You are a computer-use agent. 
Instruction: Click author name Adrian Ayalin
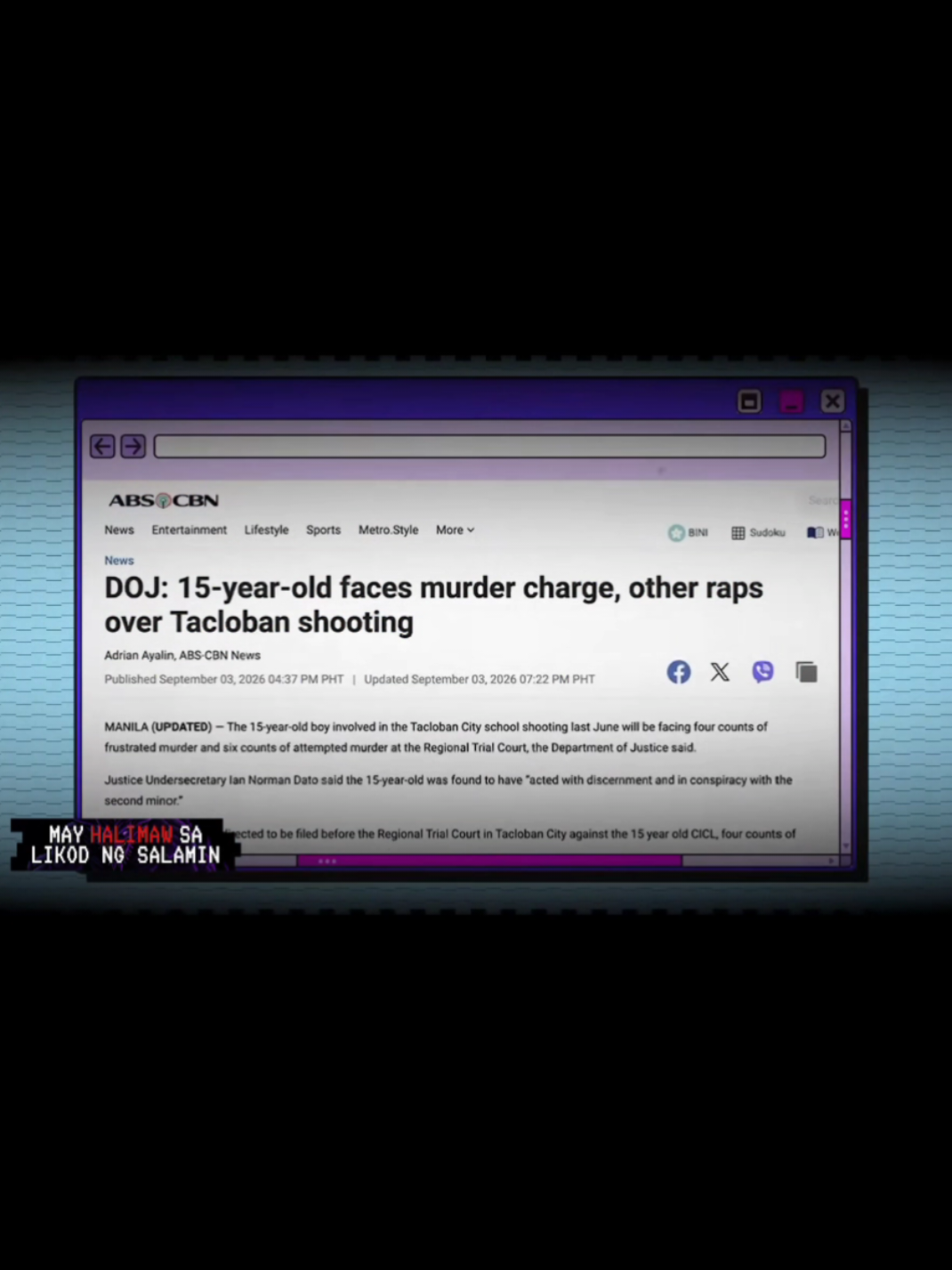[139, 655]
